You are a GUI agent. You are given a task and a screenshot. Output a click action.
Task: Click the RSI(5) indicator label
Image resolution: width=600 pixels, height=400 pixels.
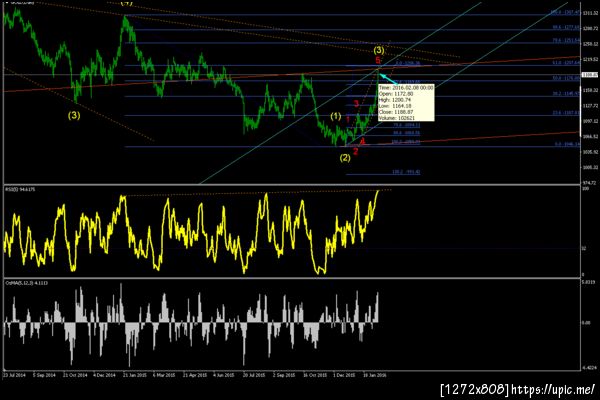click(x=20, y=189)
